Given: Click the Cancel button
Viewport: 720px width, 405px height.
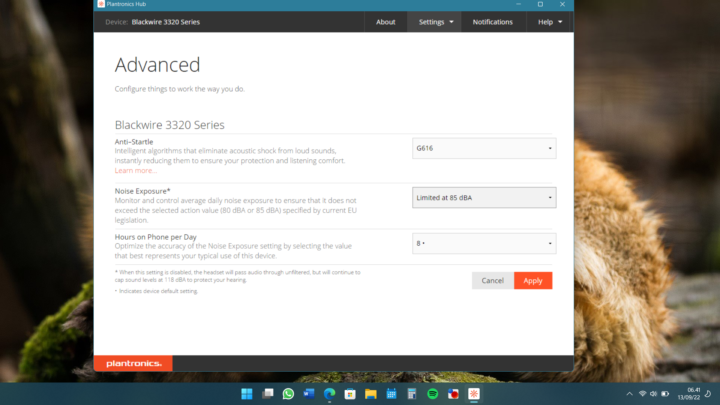Looking at the screenshot, I should tap(493, 281).
